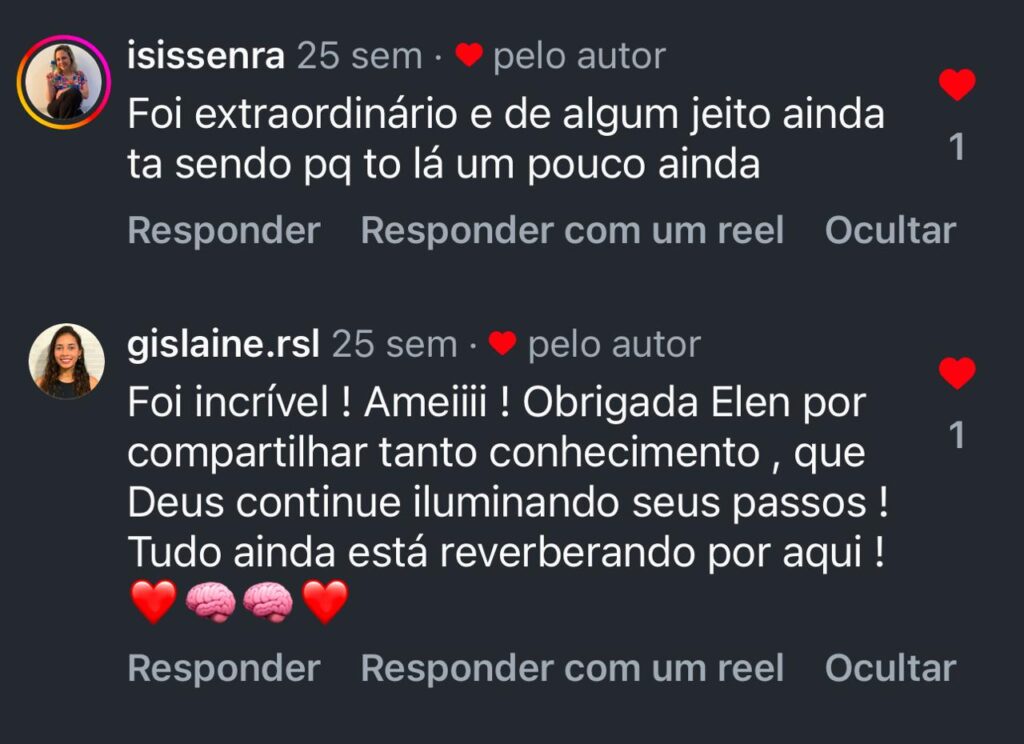Click the first brain emoji in gislaine.rsl's comment
Image resolution: width=1024 pixels, height=744 pixels.
[x=211, y=602]
